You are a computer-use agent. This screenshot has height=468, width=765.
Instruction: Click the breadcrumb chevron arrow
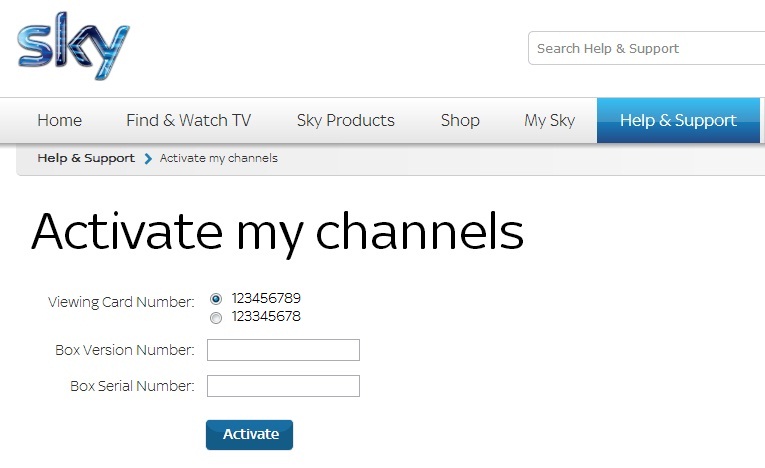148,159
